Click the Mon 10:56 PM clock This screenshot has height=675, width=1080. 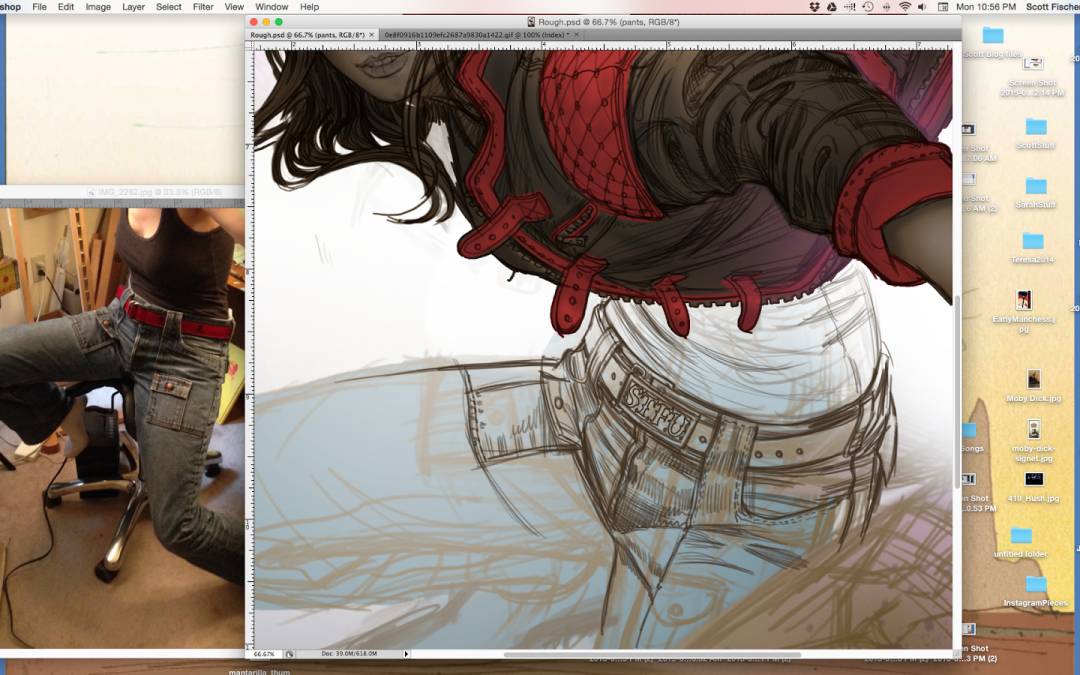click(986, 7)
